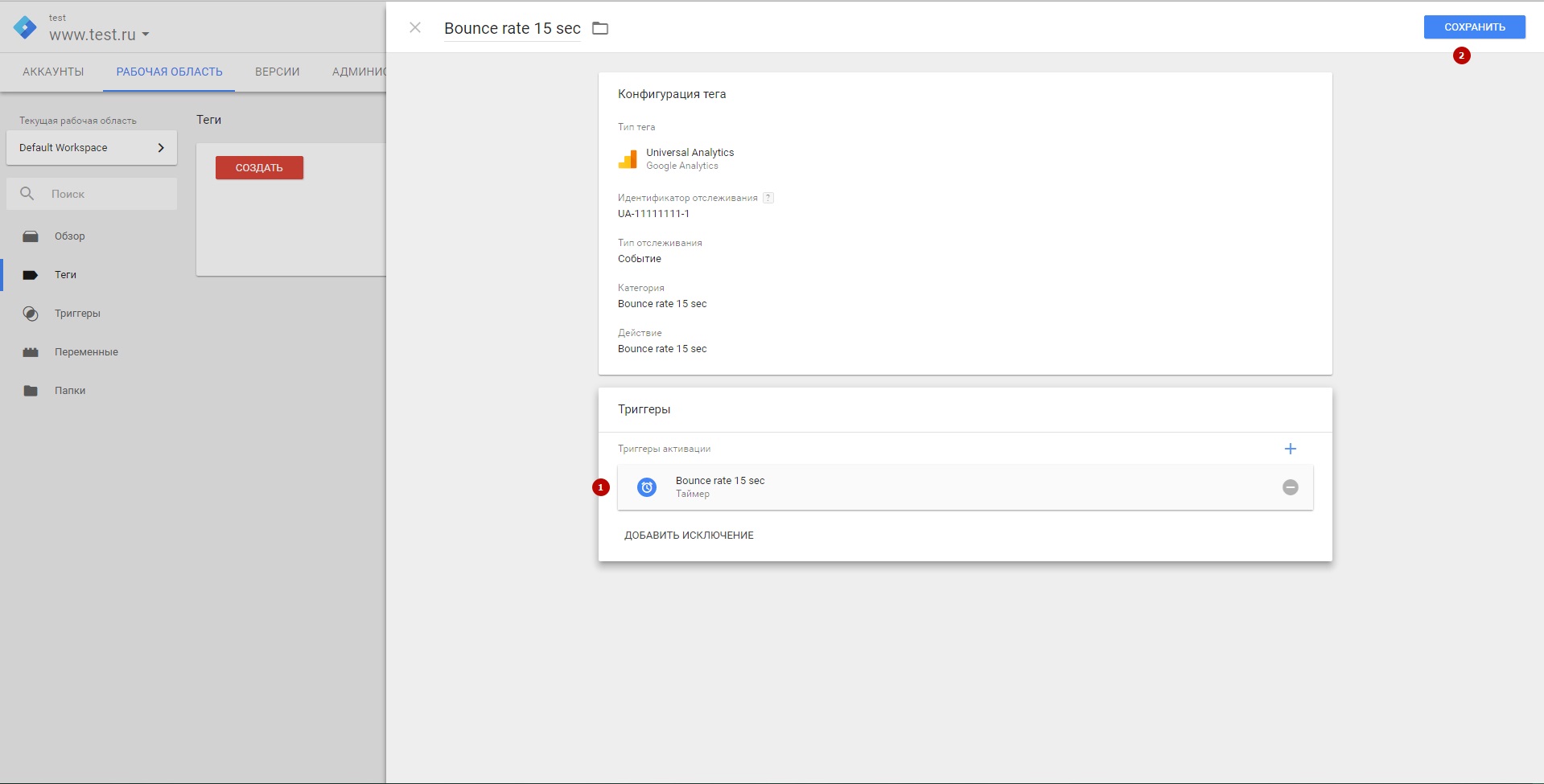
Task: Click the Конфигурация тега heading
Action: [672, 94]
